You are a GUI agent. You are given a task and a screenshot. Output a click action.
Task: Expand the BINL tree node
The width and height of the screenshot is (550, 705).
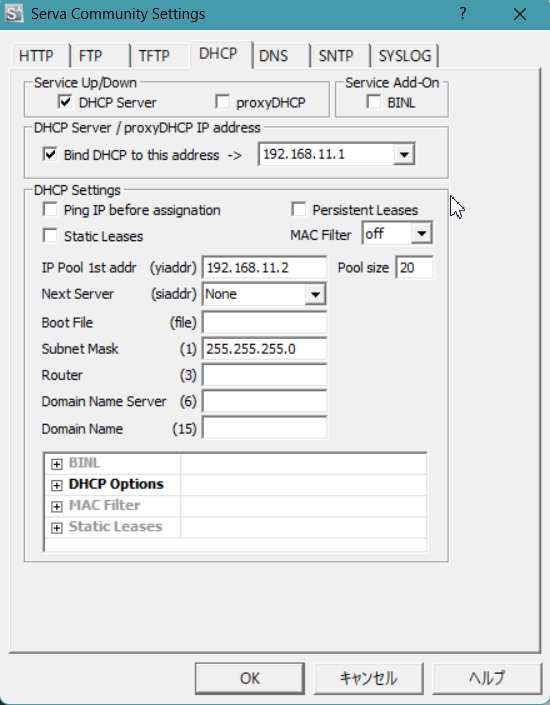point(57,464)
